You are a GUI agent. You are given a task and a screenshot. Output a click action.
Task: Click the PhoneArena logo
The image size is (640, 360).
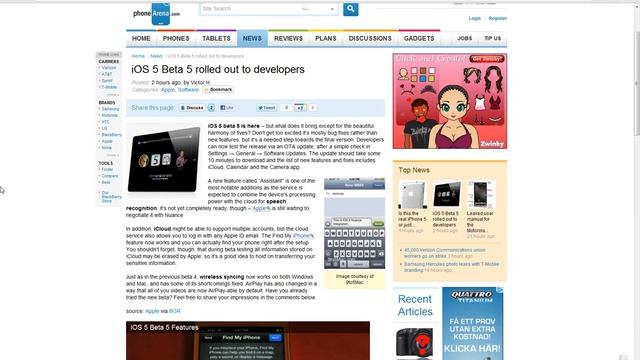click(x=156, y=13)
